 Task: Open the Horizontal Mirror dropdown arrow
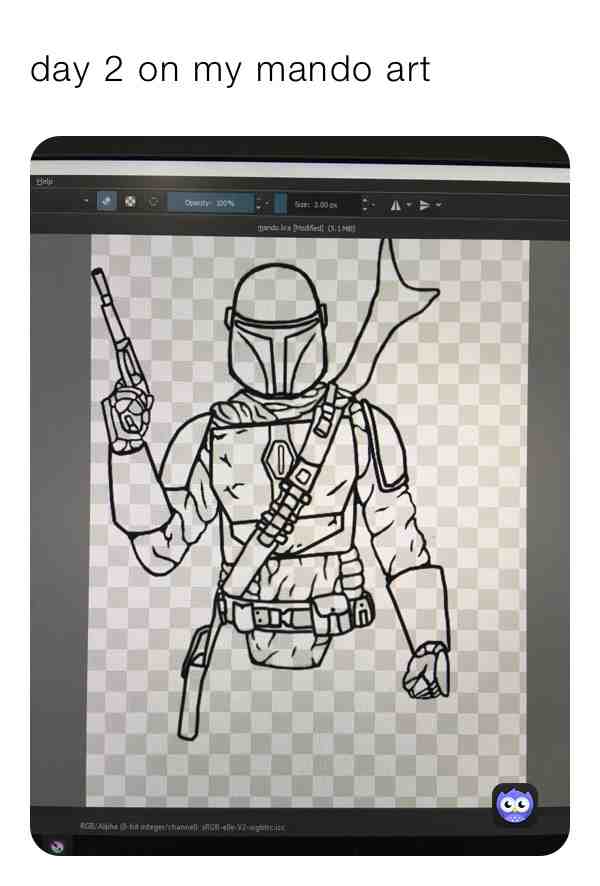coord(409,205)
